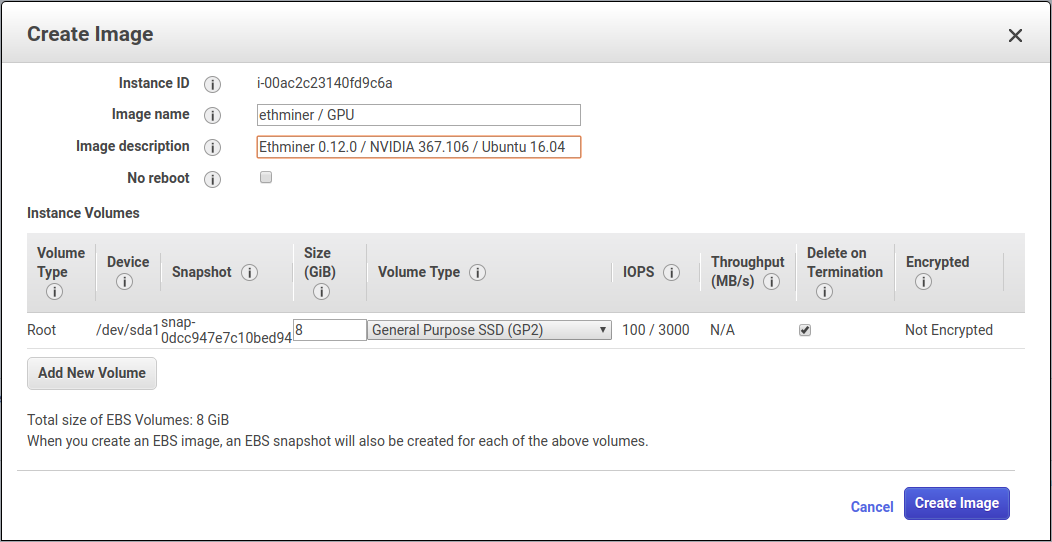Focus the Image name text field

418,115
